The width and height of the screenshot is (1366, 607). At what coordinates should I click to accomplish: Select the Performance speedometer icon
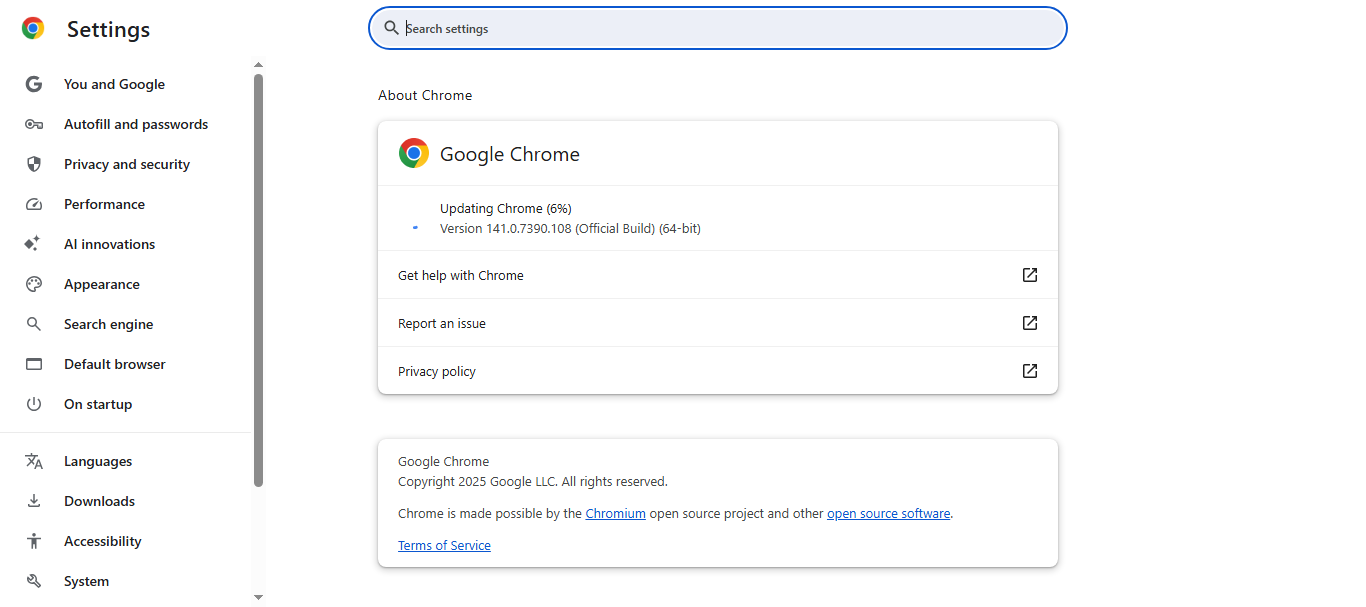point(35,204)
